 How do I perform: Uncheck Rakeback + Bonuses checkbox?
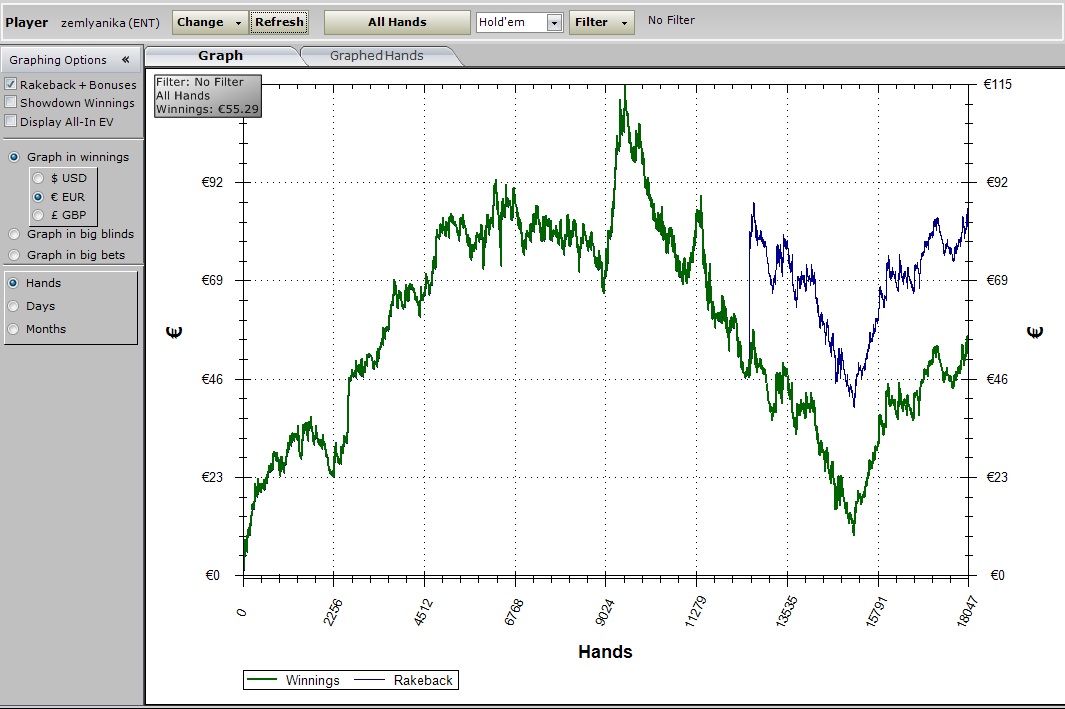coord(11,85)
